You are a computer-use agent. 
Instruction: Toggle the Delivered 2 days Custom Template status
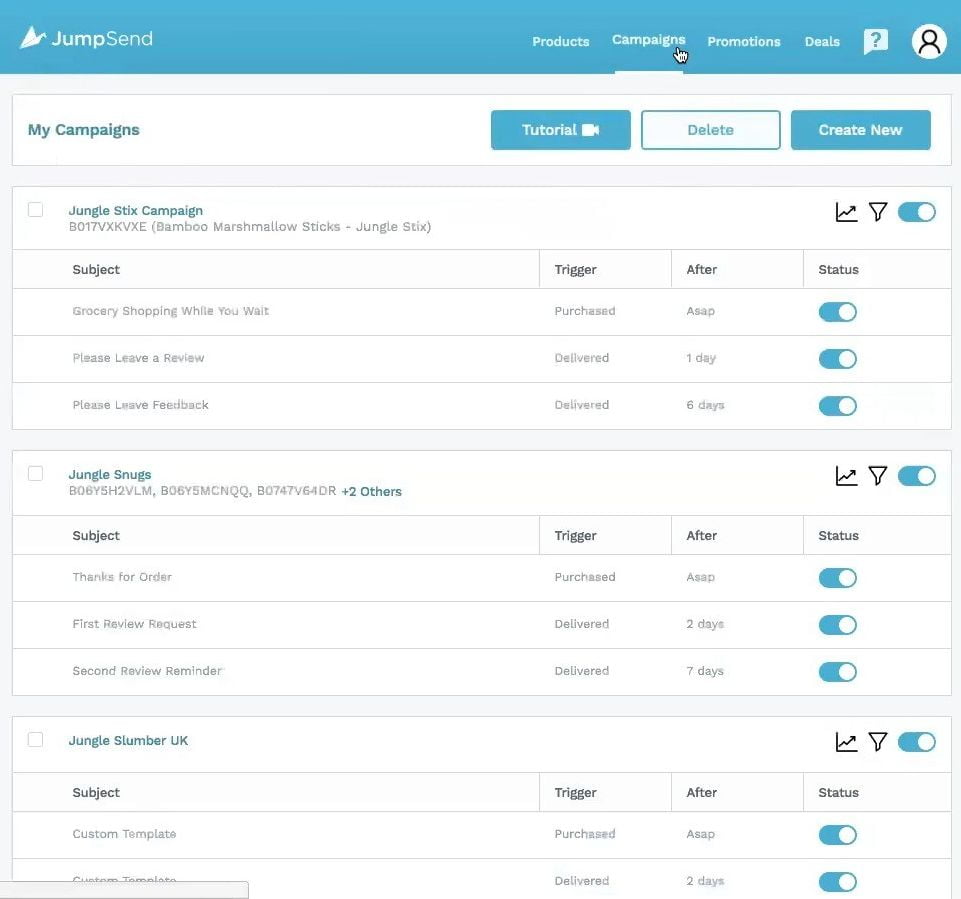click(x=837, y=882)
